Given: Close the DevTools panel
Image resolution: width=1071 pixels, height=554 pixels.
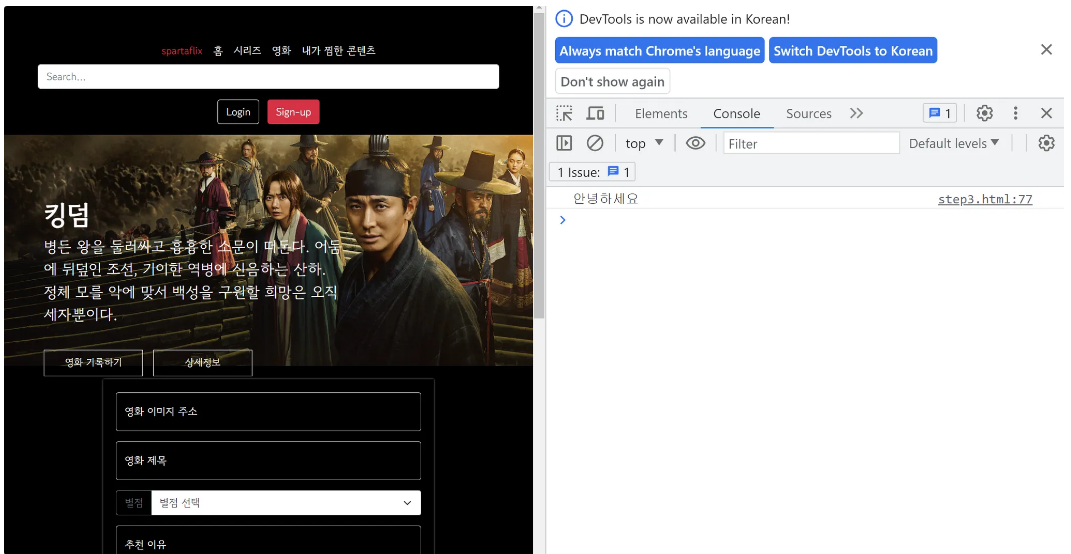Looking at the screenshot, I should [1046, 113].
